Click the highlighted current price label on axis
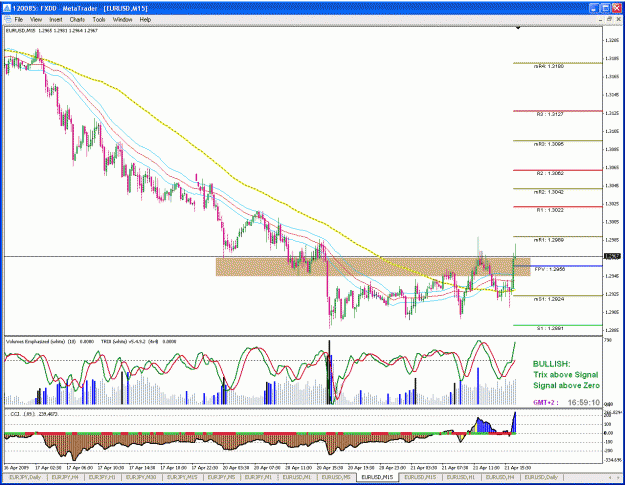625x485 pixels. (612, 256)
